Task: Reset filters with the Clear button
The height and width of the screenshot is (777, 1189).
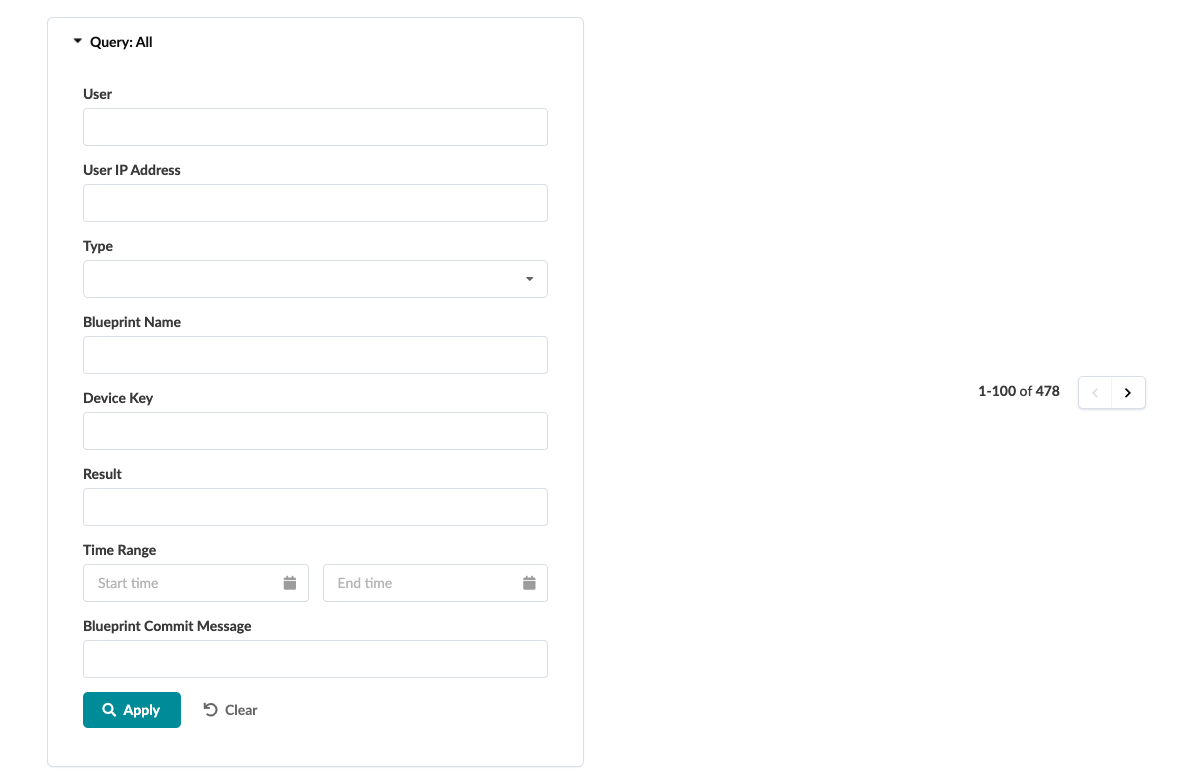Action: pos(231,710)
